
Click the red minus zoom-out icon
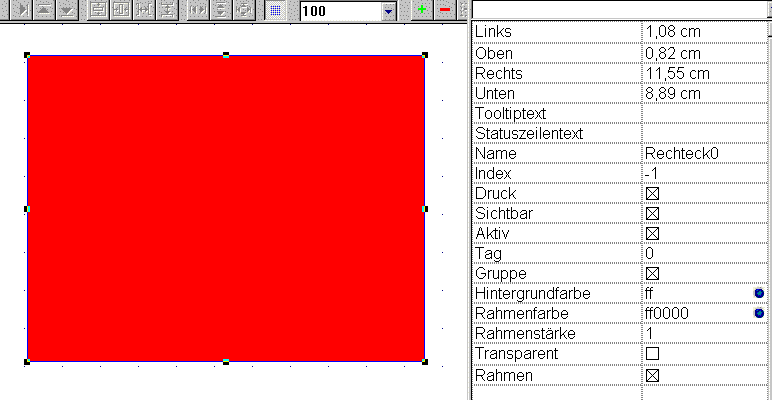[x=444, y=9]
